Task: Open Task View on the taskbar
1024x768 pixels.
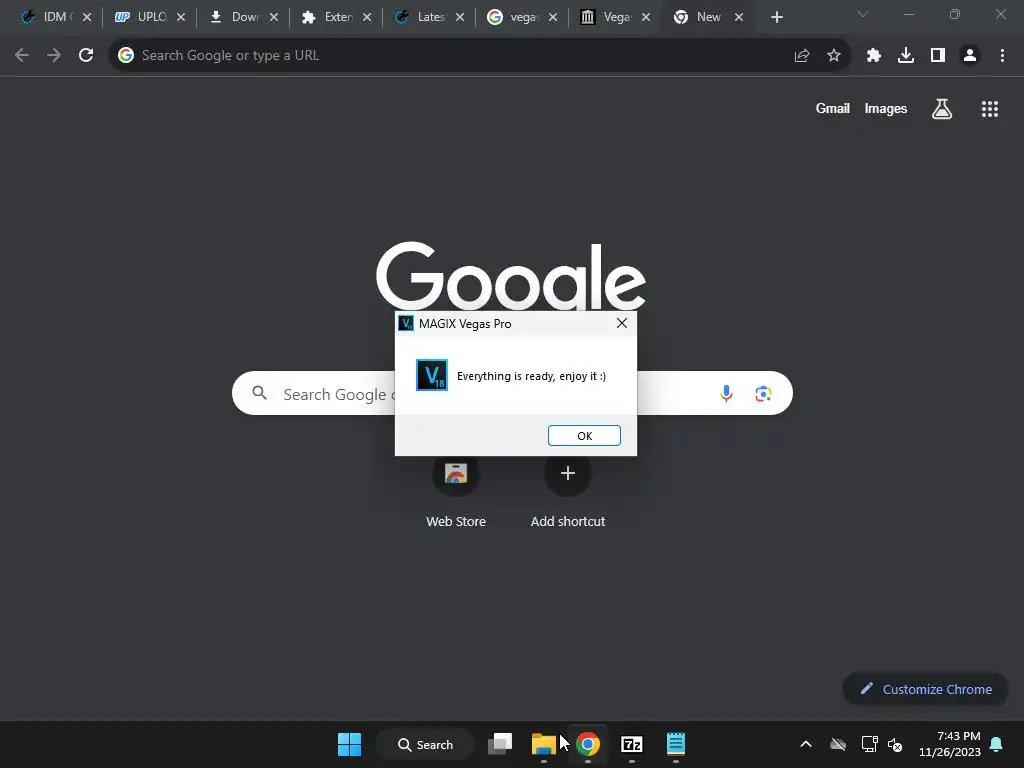Action: click(x=500, y=744)
